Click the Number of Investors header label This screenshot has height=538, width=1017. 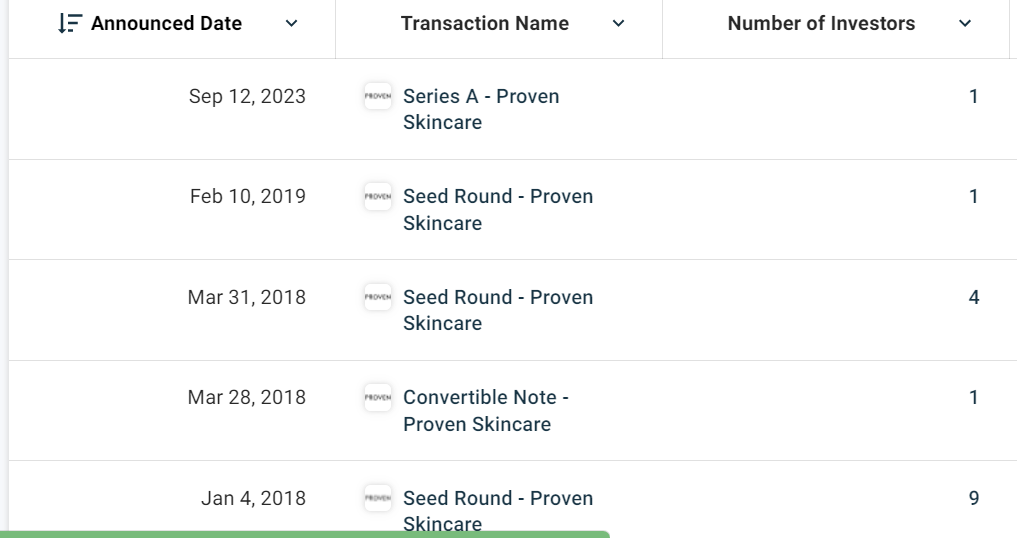coord(821,24)
